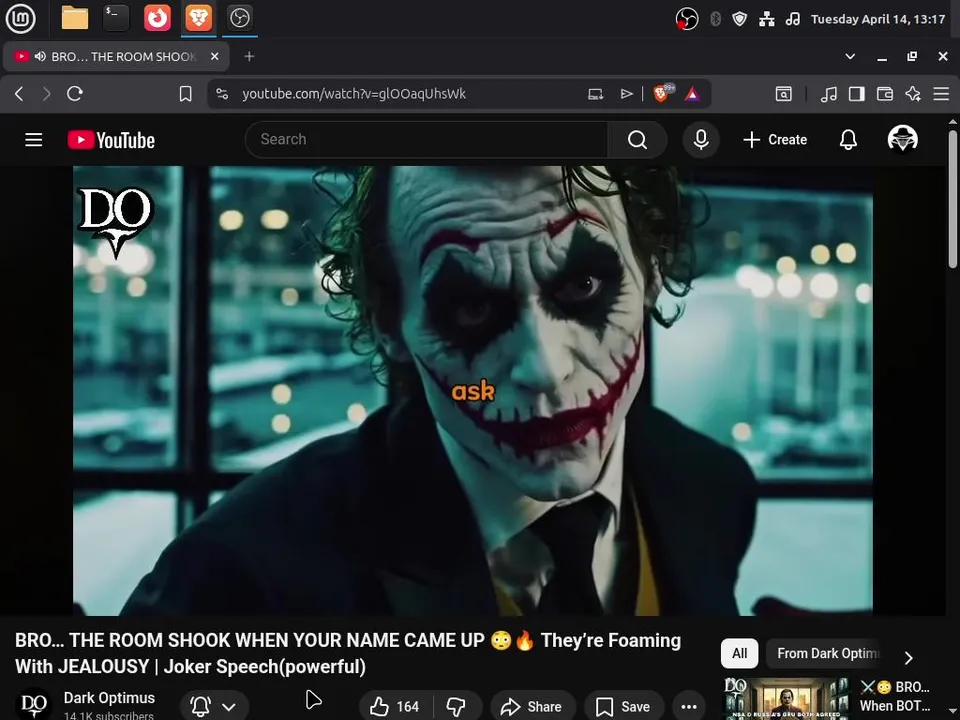Switch to OBS Studio in the panel
Screen dimensions: 960x720
(x=239, y=18)
